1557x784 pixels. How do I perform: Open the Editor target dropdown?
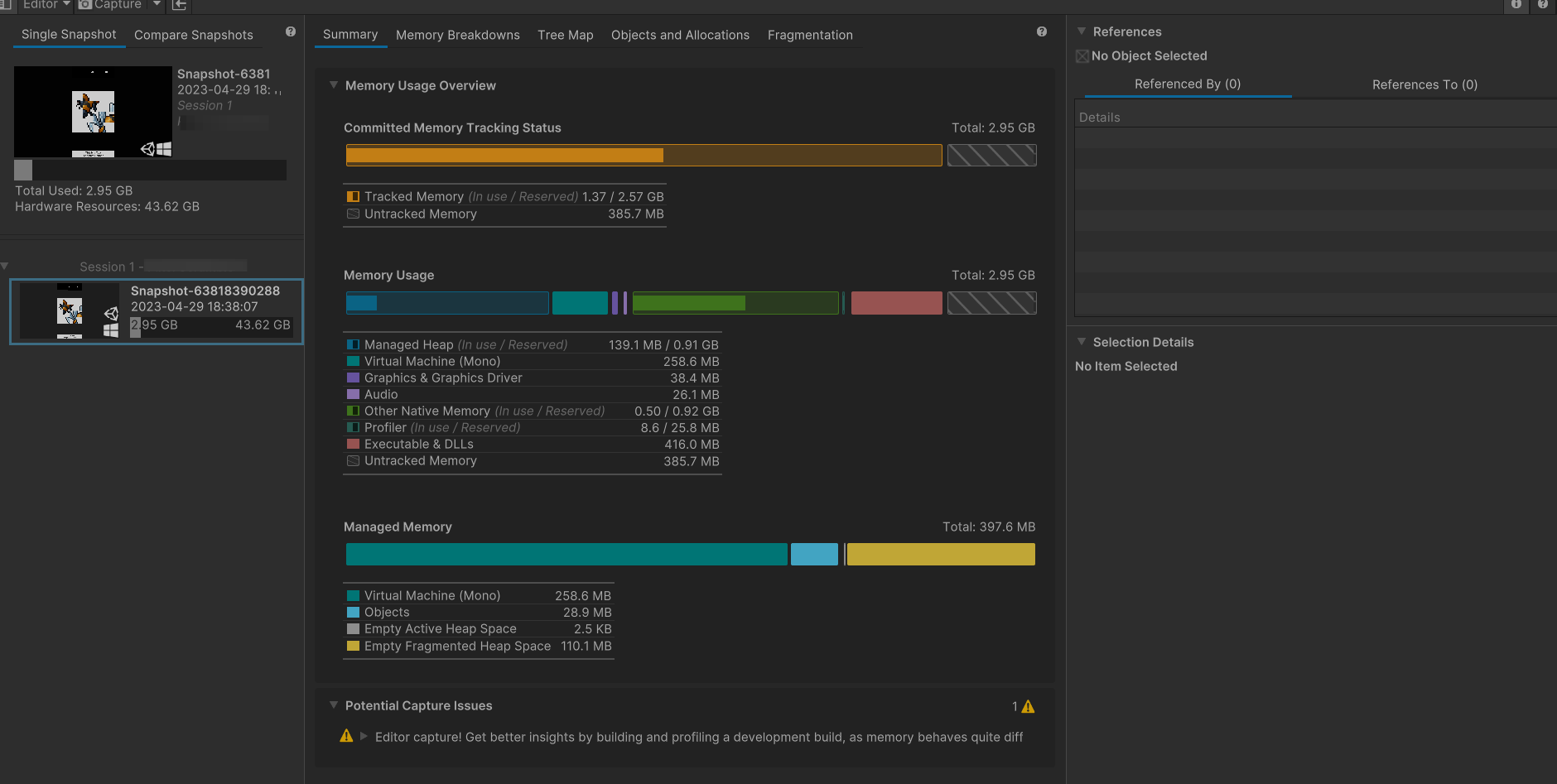click(x=46, y=5)
